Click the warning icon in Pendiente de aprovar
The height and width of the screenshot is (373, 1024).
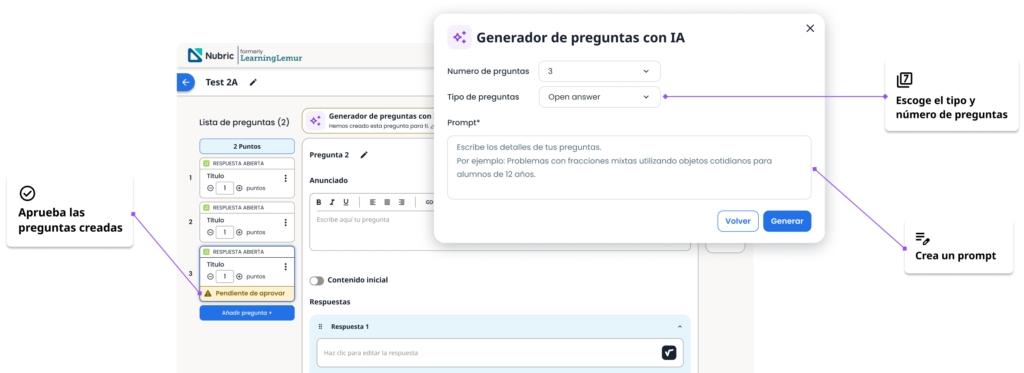coord(208,294)
